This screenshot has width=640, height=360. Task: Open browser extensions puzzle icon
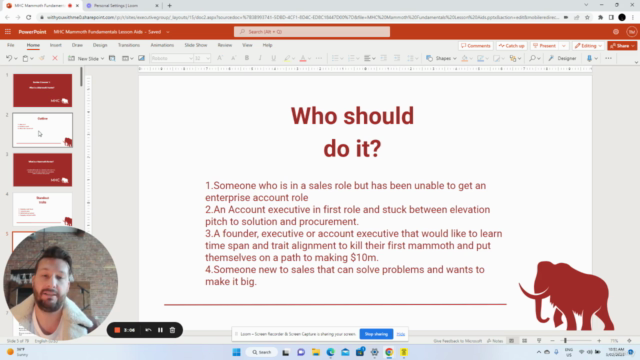pyautogui.click(x=600, y=17)
